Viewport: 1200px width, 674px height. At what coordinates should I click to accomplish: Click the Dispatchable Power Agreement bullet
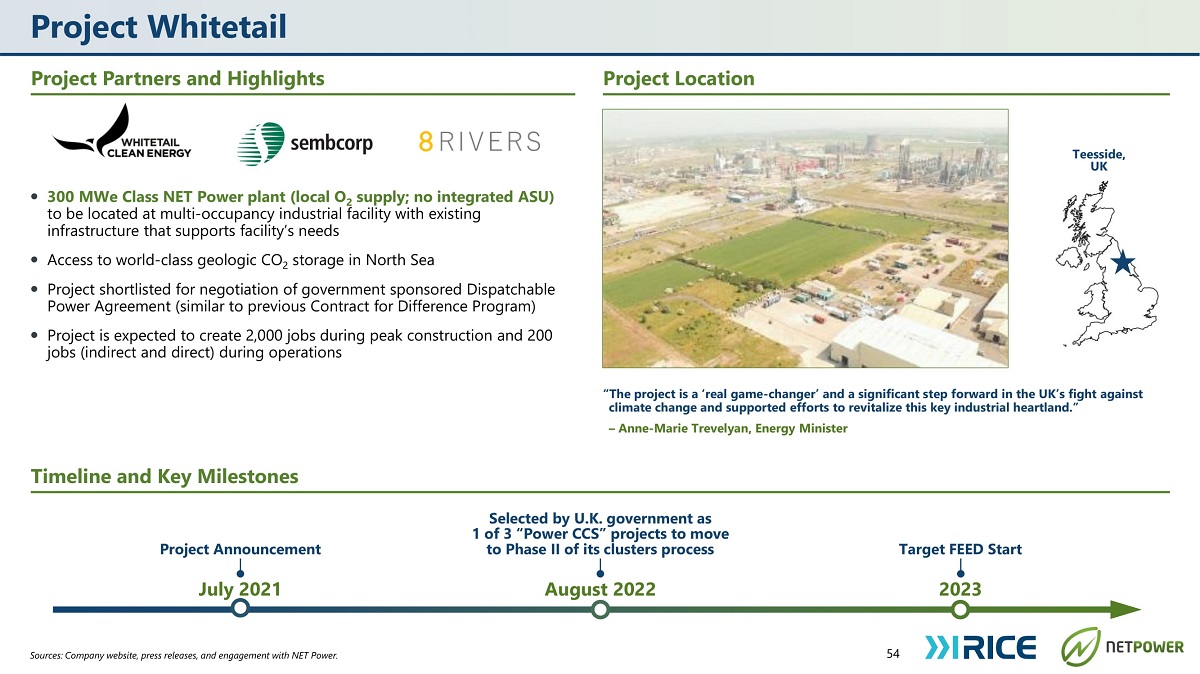pyautogui.click(x=293, y=297)
